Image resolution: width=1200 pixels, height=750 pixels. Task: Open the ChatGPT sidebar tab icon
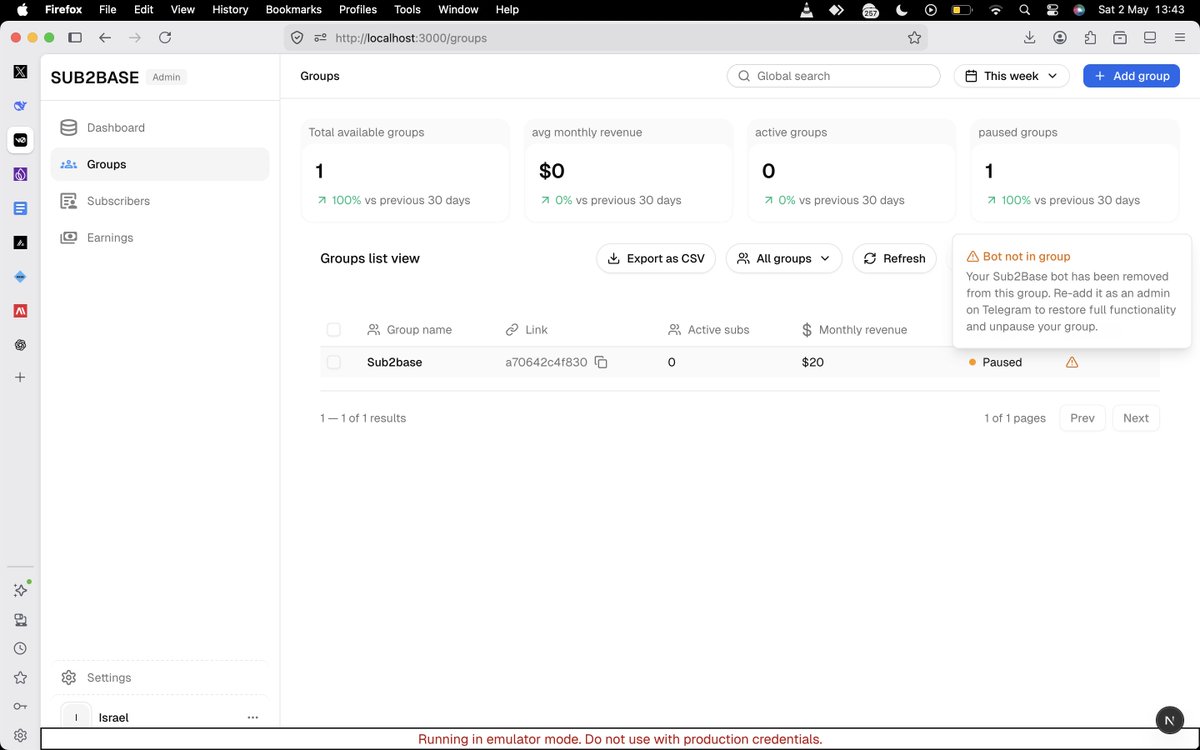20,344
